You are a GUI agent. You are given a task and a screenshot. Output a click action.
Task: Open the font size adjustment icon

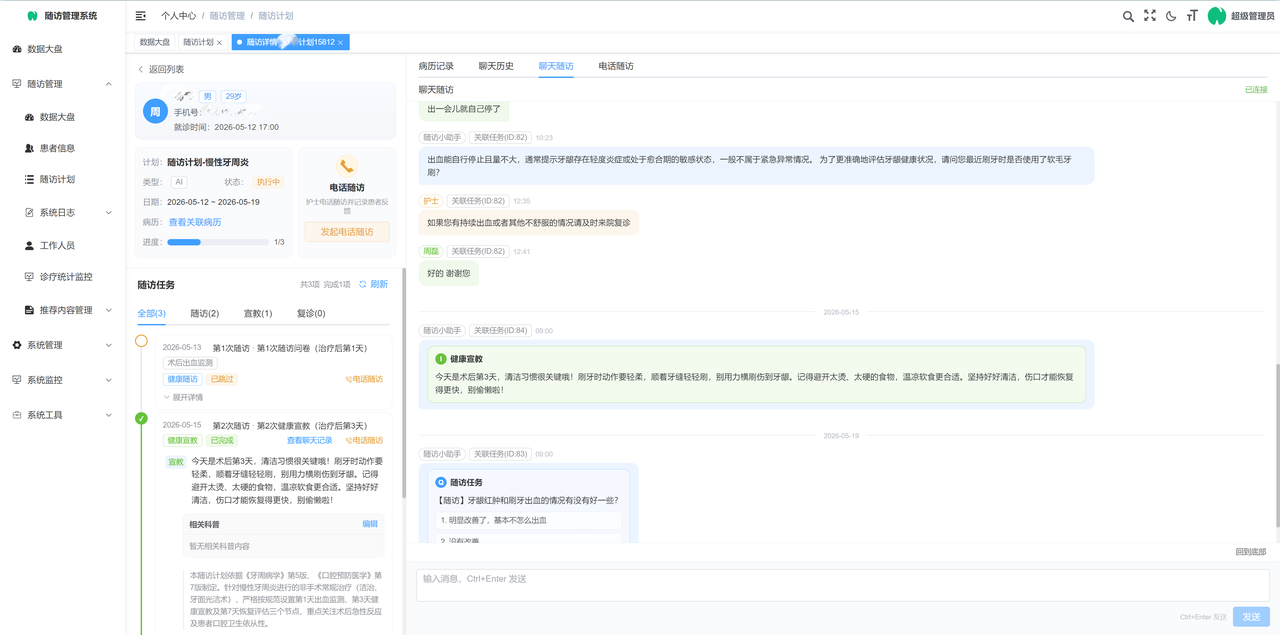(1192, 16)
